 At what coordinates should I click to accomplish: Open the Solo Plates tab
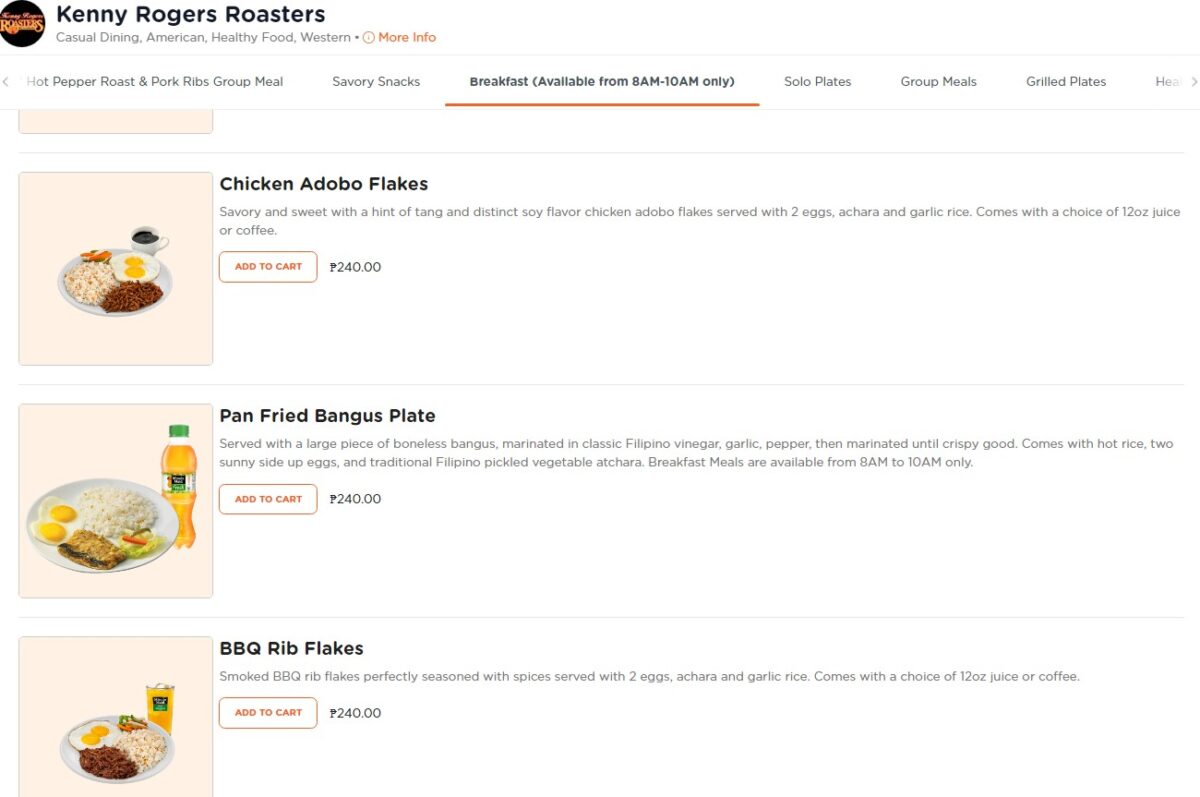817,81
